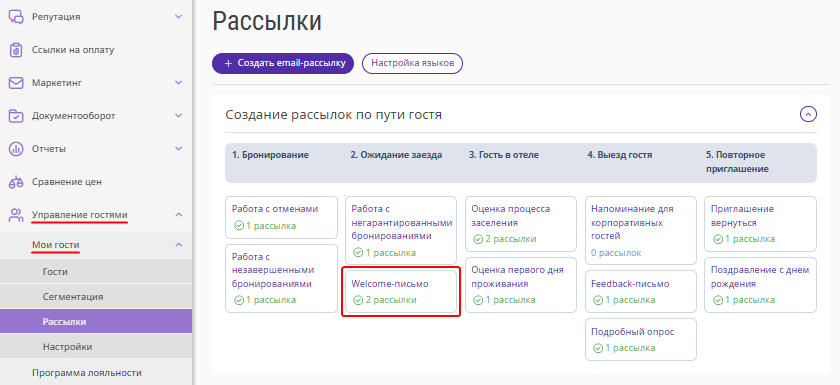Click "2 рассылки" under Welcome-письмо
The width and height of the screenshot is (840, 385).
(x=391, y=300)
